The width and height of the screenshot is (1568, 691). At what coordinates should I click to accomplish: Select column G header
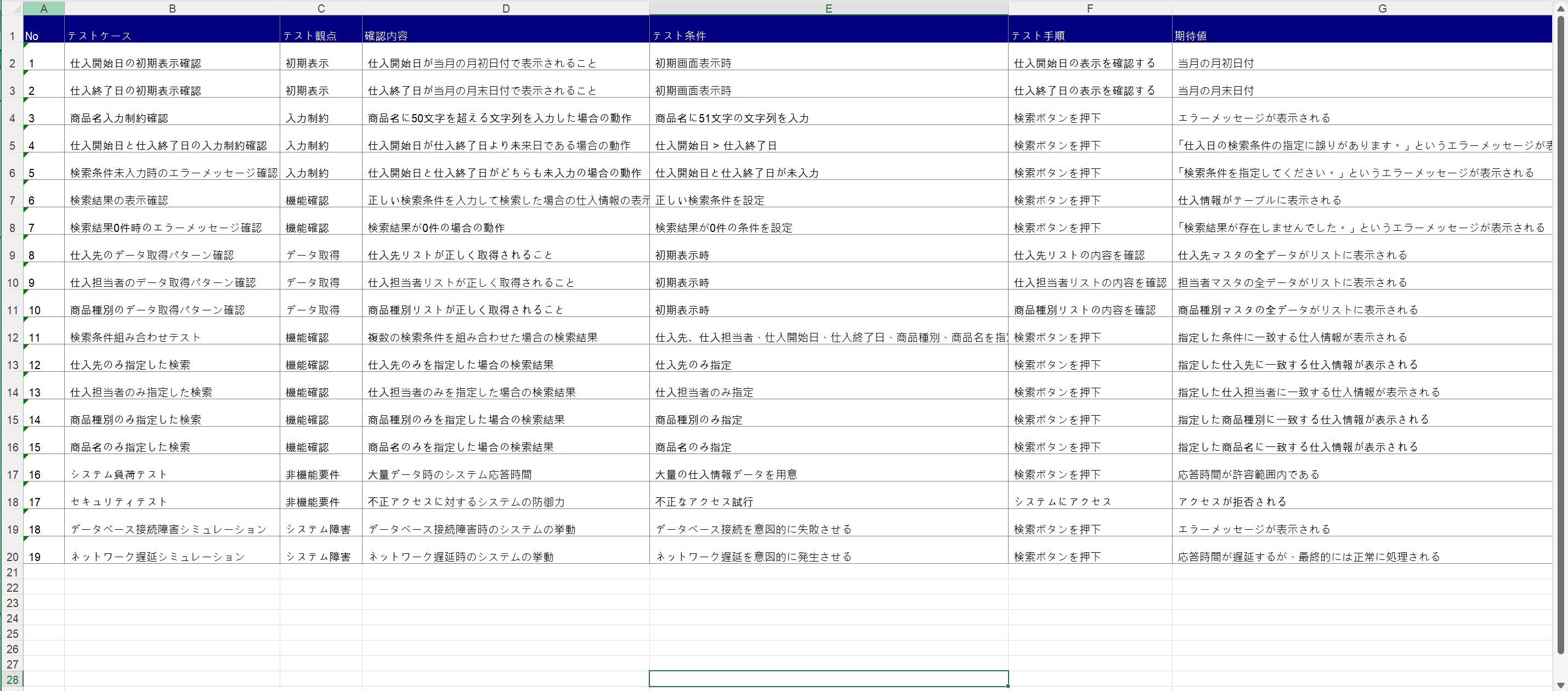(1382, 9)
